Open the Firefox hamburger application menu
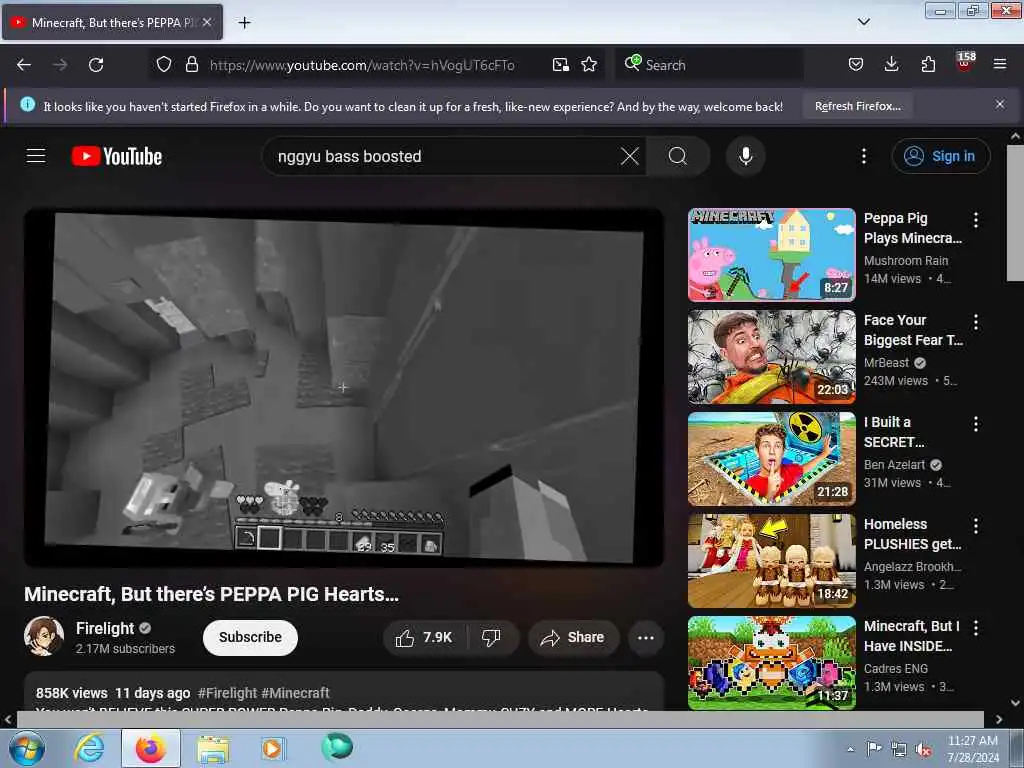 click(x=1000, y=64)
